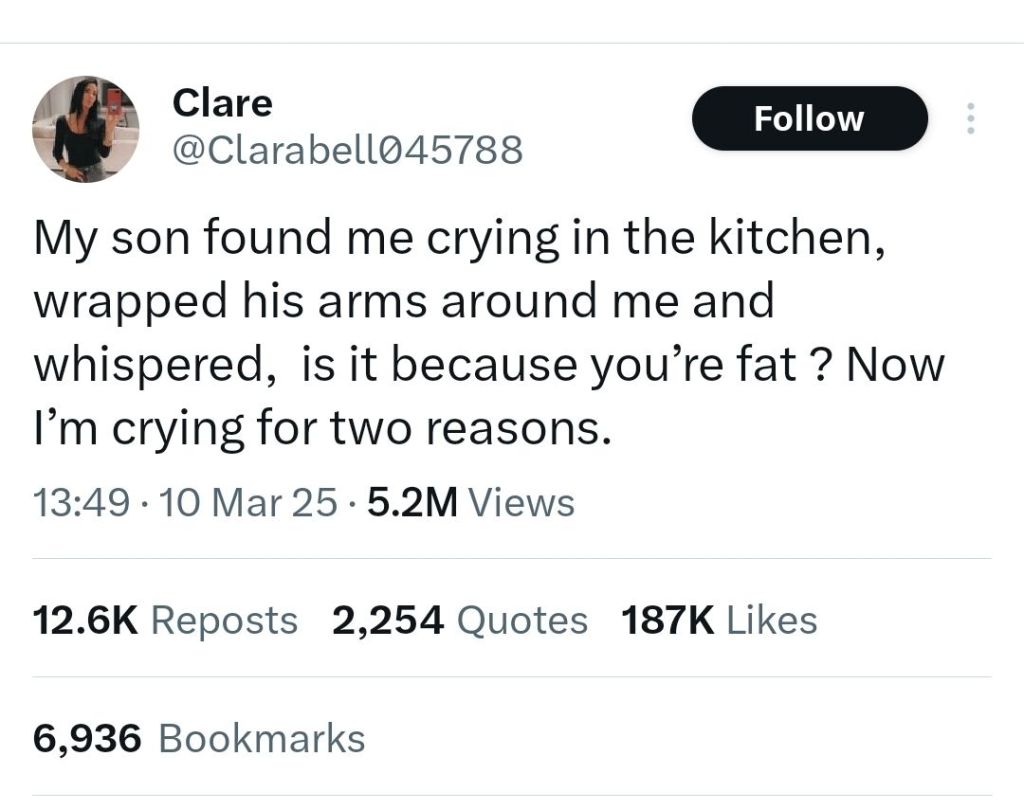Click the line containing 'because you're fat'
Image resolution: width=1024 pixels, height=810 pixels.
[489, 365]
